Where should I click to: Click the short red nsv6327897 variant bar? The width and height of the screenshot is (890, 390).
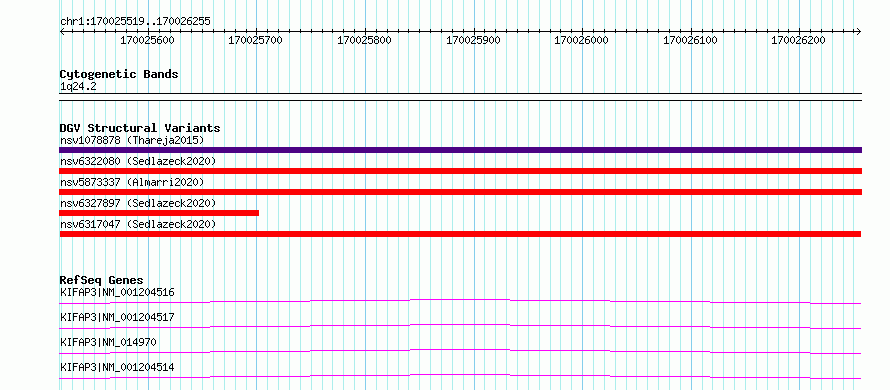tap(159, 213)
